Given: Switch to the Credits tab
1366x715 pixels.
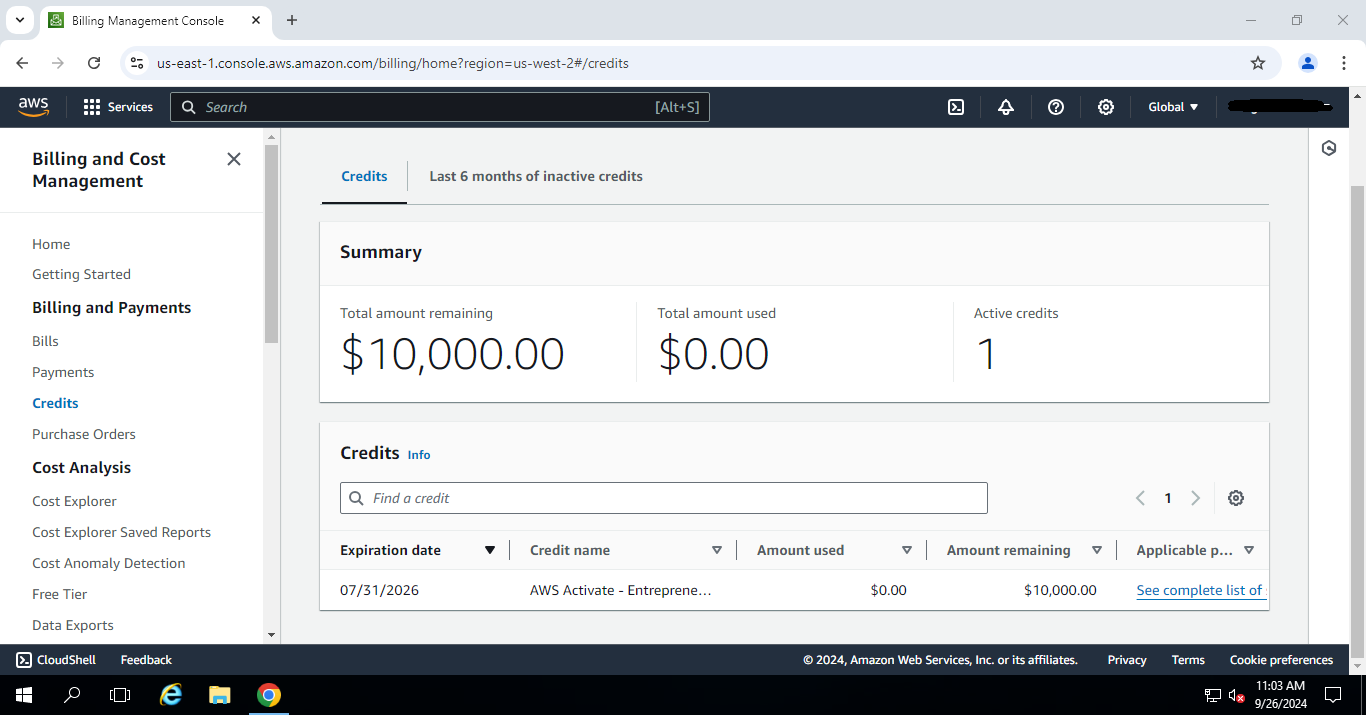Looking at the screenshot, I should (x=364, y=176).
